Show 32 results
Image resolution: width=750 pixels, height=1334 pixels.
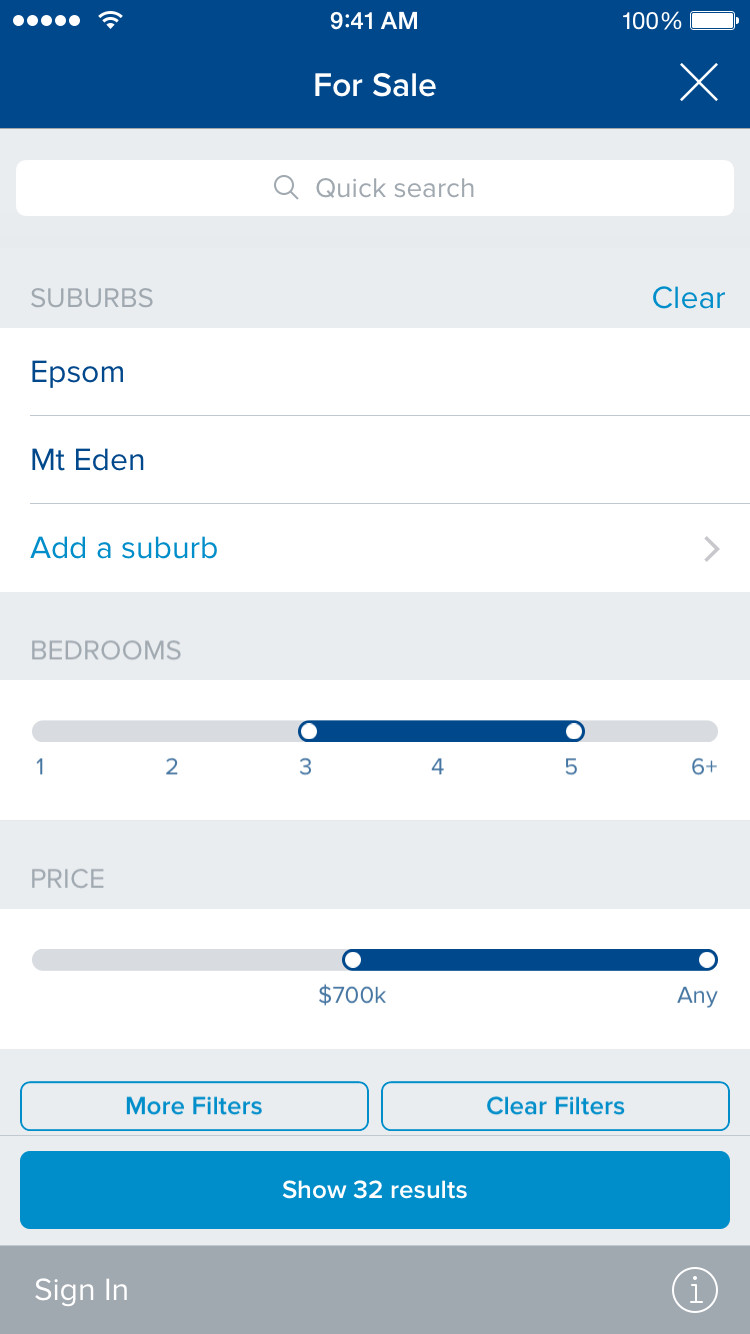[375, 1190]
